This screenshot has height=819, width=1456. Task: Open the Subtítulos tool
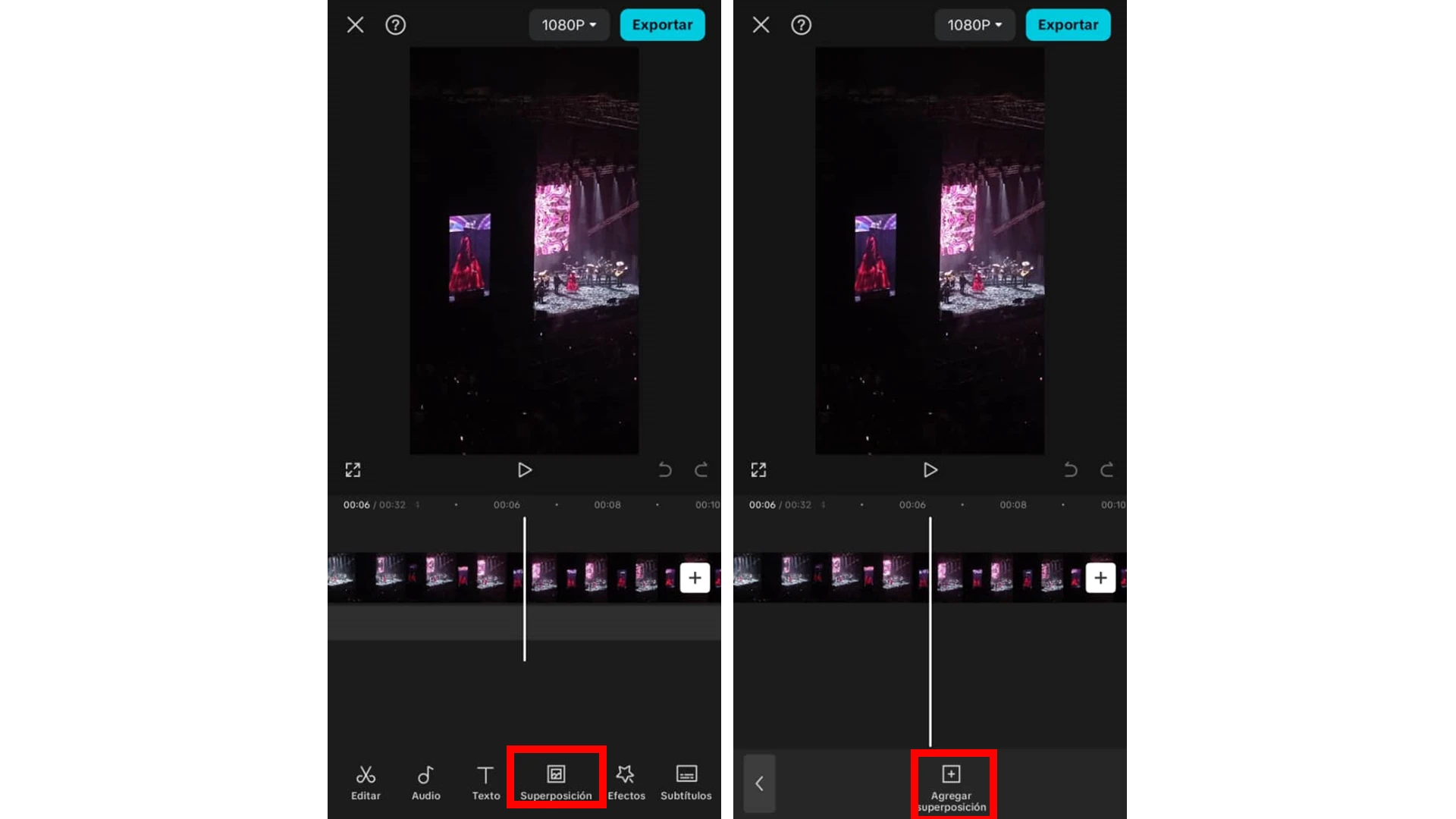(686, 782)
